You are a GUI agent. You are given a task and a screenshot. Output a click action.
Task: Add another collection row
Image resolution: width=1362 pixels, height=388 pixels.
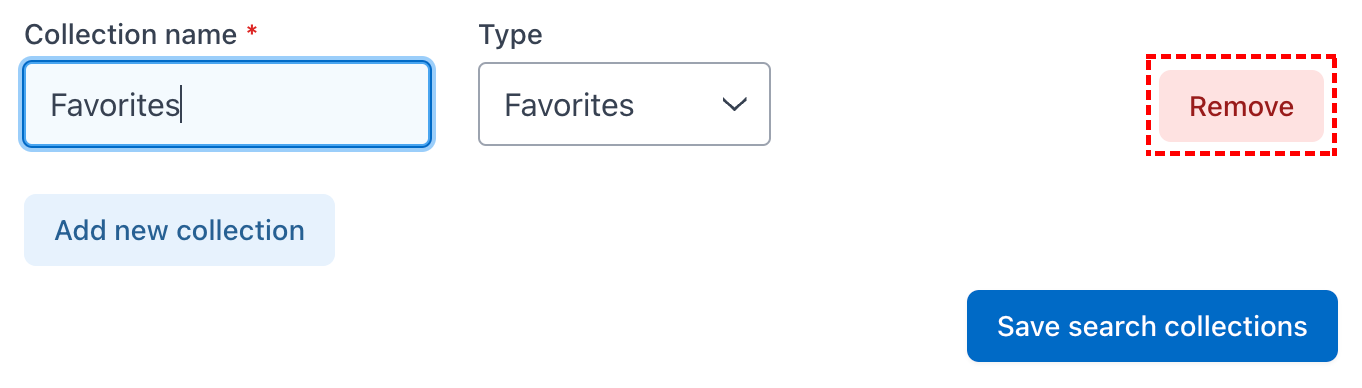(x=179, y=230)
